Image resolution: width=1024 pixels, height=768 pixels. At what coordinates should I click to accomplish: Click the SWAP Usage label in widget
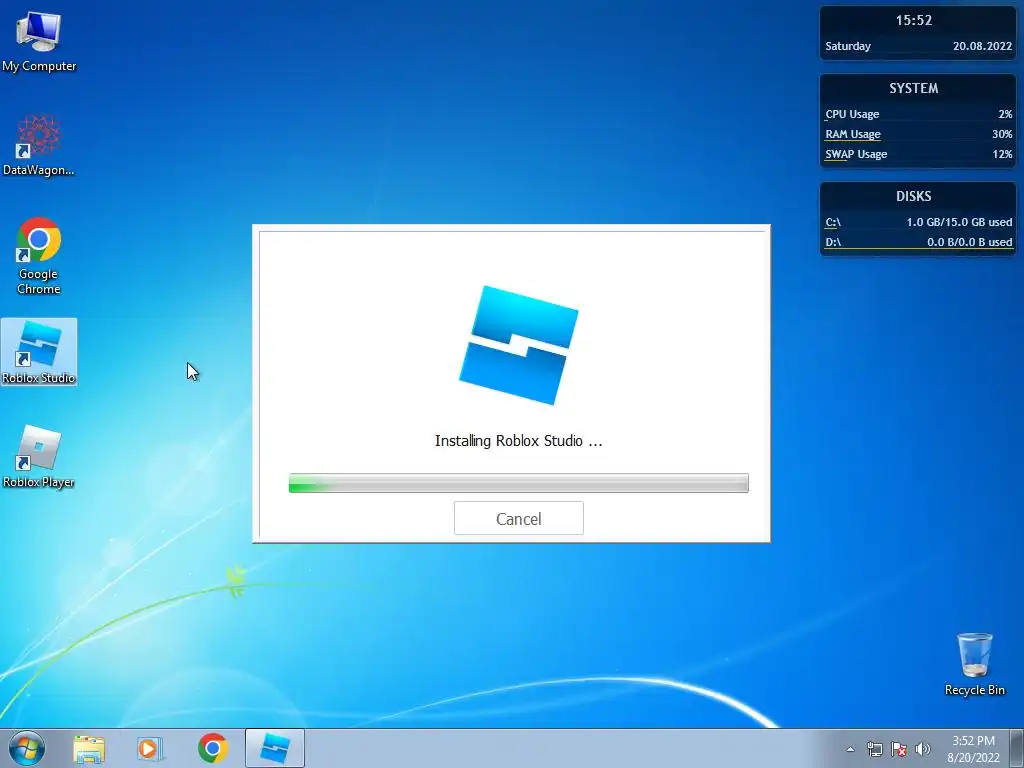click(856, 154)
